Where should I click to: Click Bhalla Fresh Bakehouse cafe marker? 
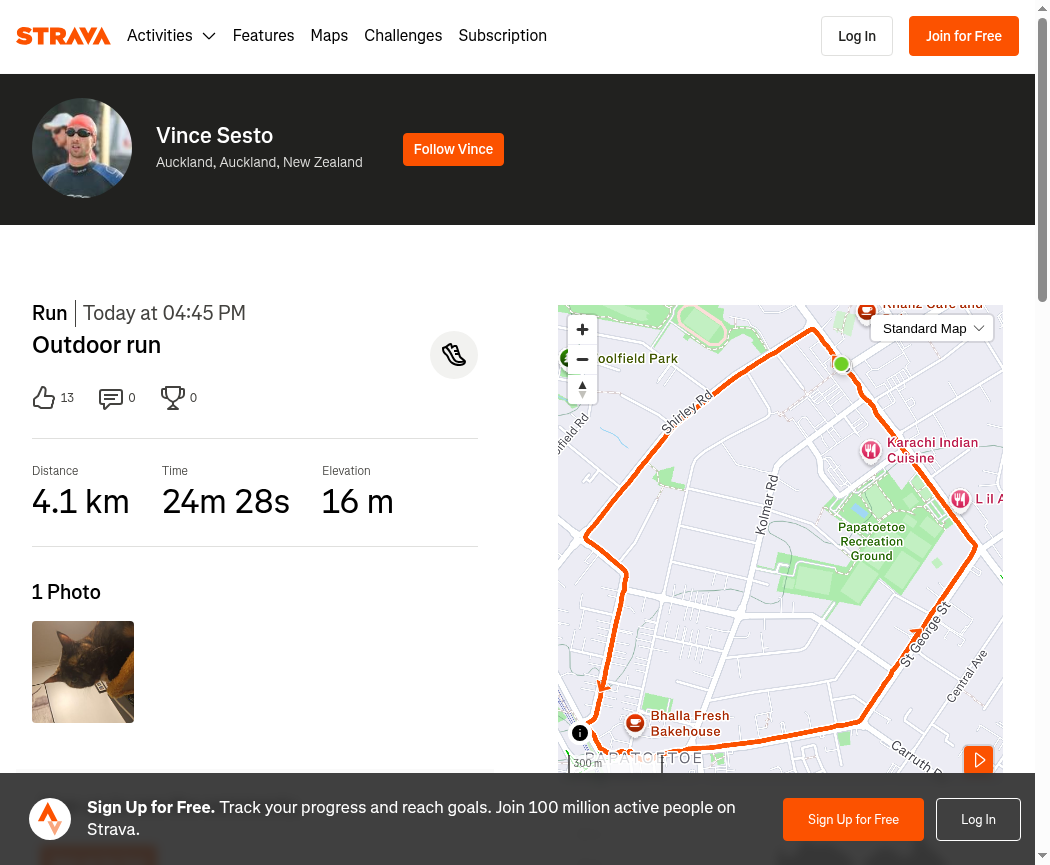(x=635, y=723)
